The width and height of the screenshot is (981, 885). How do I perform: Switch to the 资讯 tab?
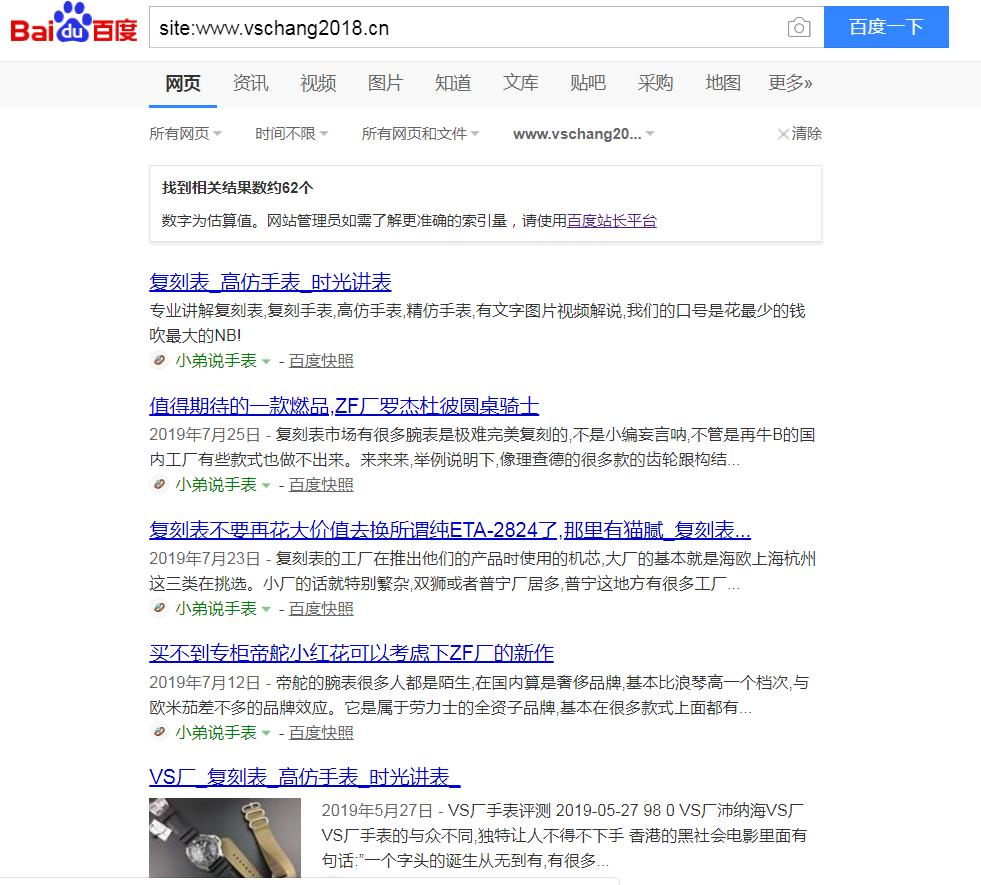pyautogui.click(x=250, y=83)
